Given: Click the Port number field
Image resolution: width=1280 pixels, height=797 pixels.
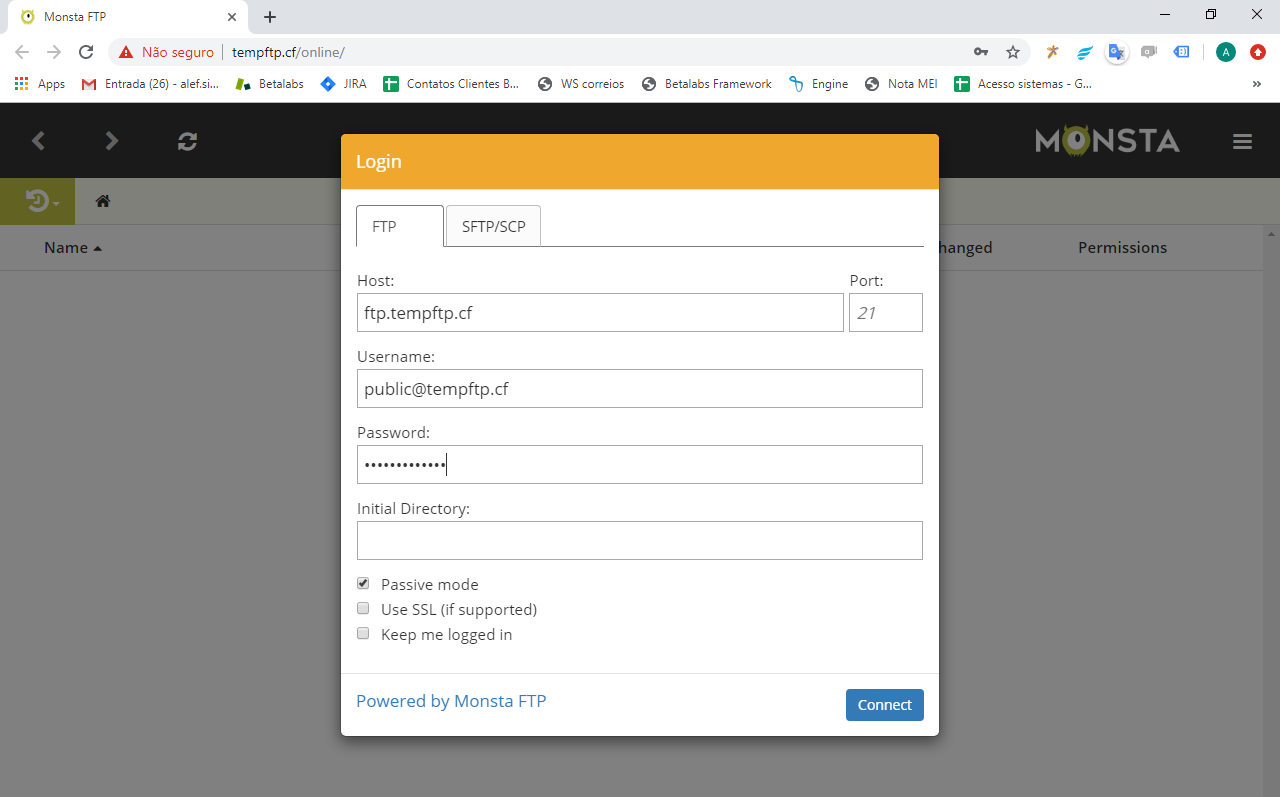Looking at the screenshot, I should pos(885,313).
